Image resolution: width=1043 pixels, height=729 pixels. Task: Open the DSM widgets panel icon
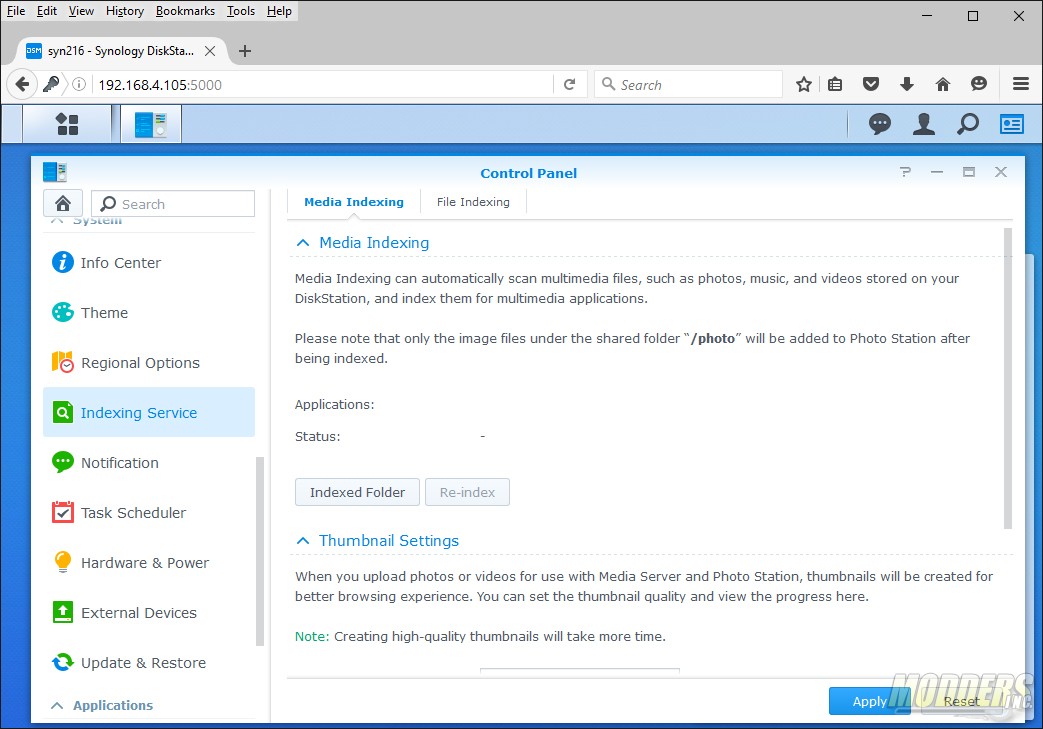[1012, 124]
